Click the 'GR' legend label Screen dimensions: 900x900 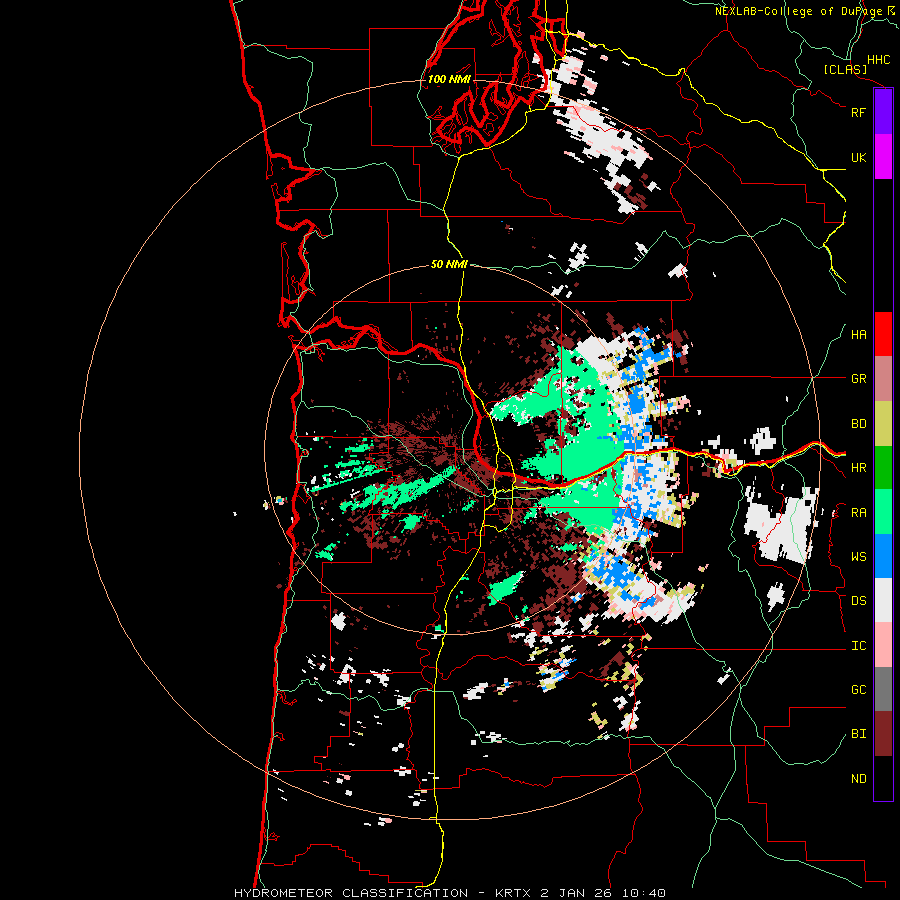(858, 379)
